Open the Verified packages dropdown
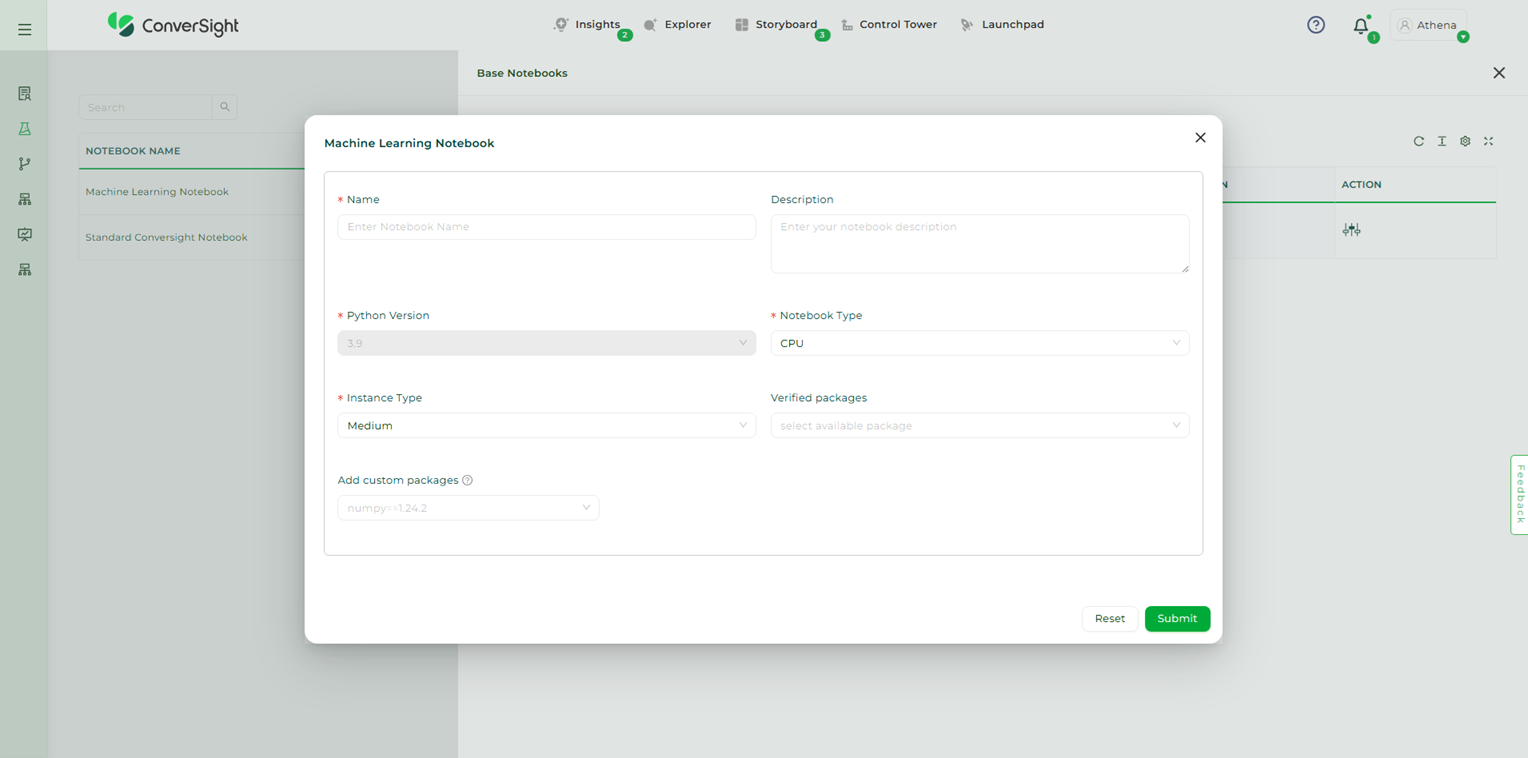This screenshot has height=758, width=1528. point(979,425)
